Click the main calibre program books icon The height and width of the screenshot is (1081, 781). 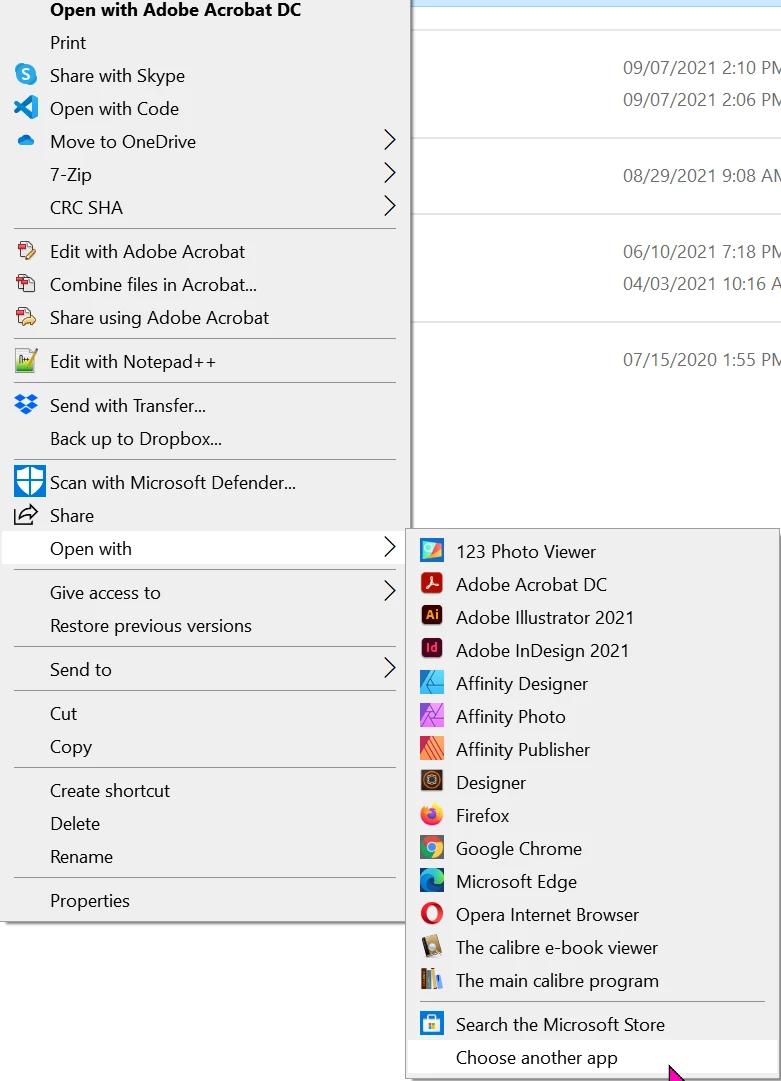tap(432, 979)
